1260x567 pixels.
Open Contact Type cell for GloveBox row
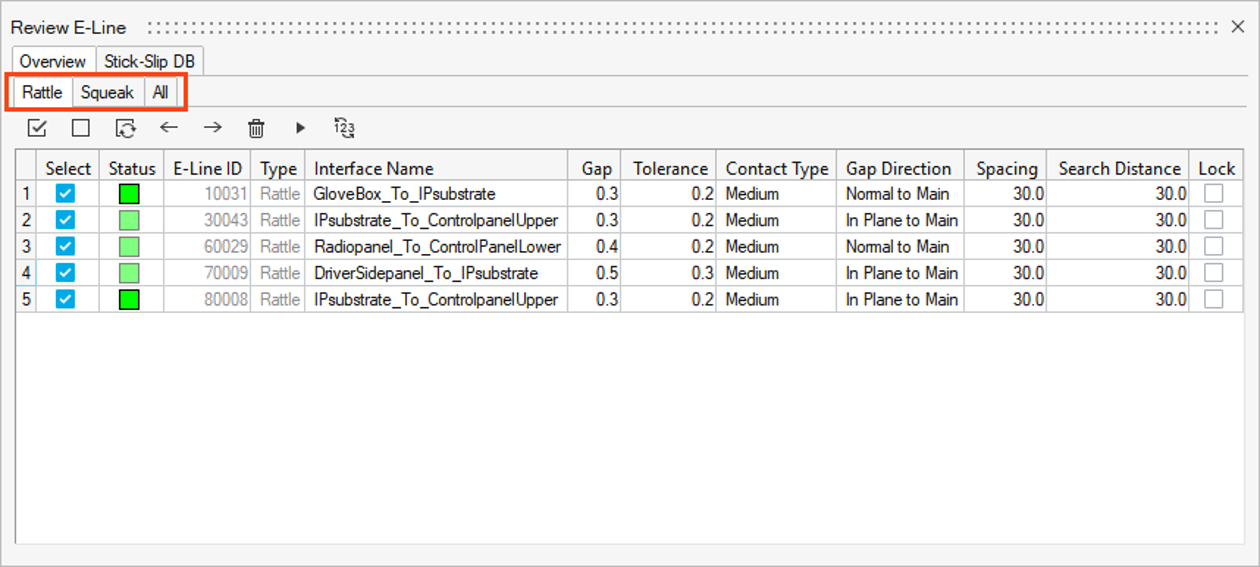click(775, 194)
